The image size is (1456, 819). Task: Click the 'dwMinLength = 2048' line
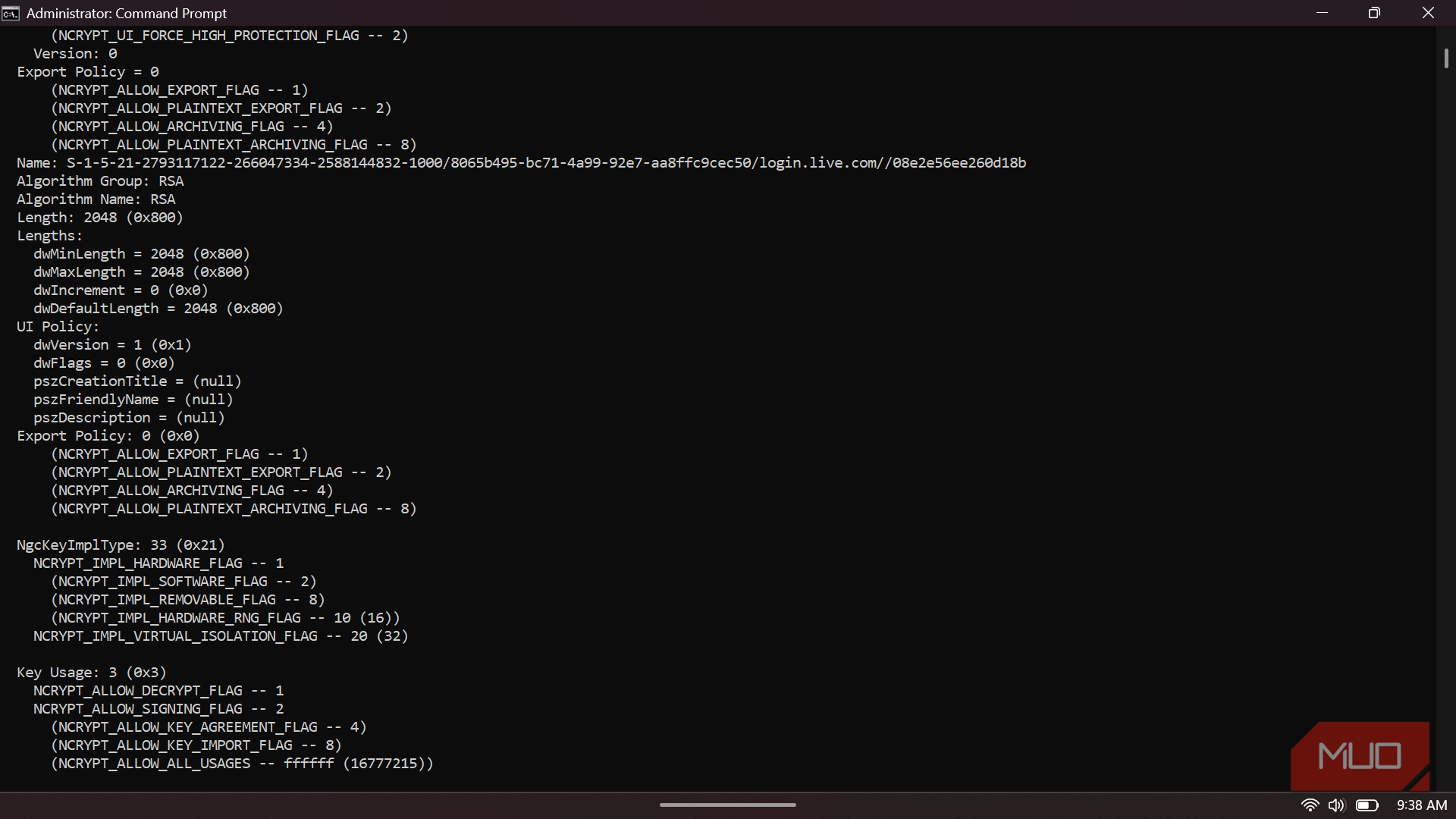point(142,254)
